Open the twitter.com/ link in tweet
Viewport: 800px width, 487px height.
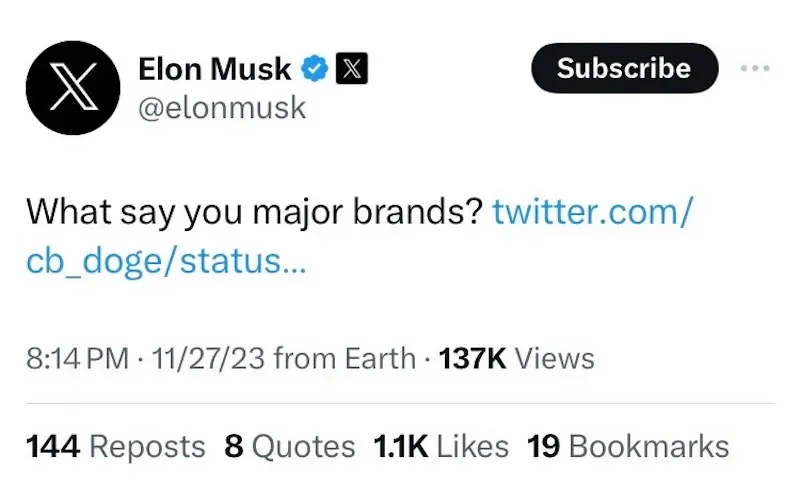click(x=591, y=212)
